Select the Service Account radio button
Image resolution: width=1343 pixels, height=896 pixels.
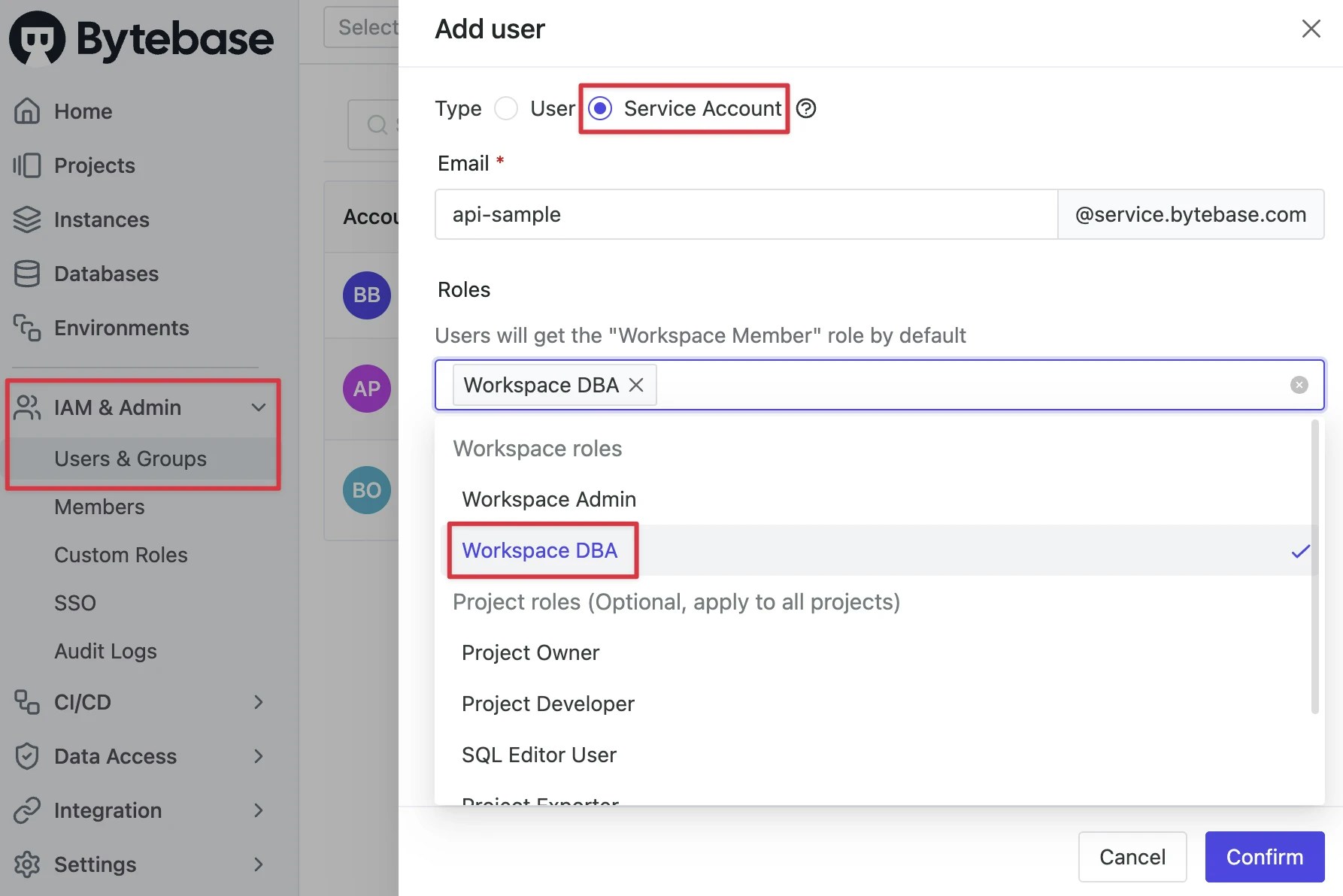tap(600, 108)
